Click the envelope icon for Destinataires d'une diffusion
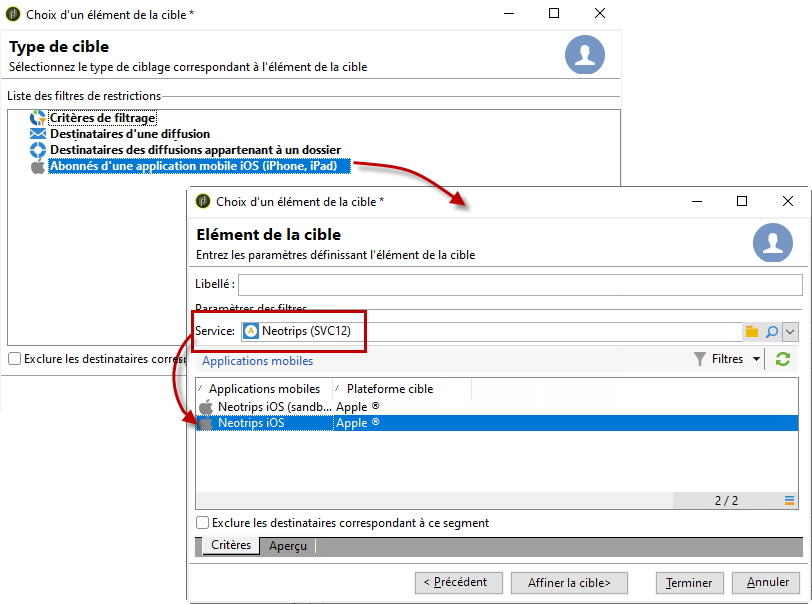Viewport: 812px width, 604px height. point(38,134)
